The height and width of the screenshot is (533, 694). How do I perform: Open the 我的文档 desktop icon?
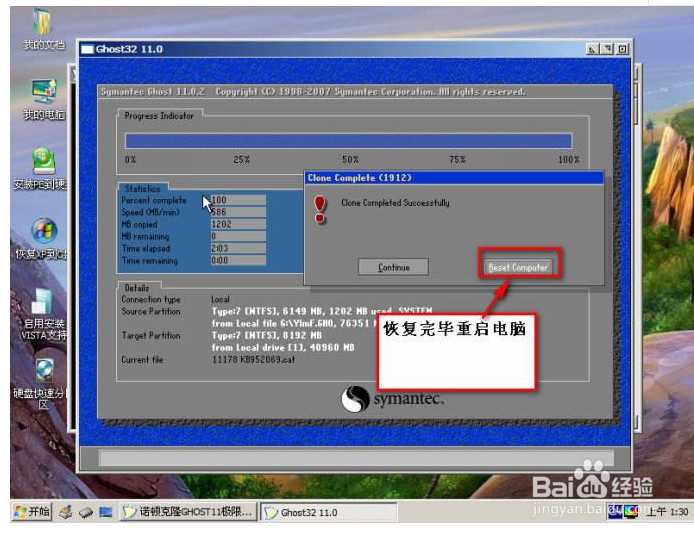click(43, 29)
